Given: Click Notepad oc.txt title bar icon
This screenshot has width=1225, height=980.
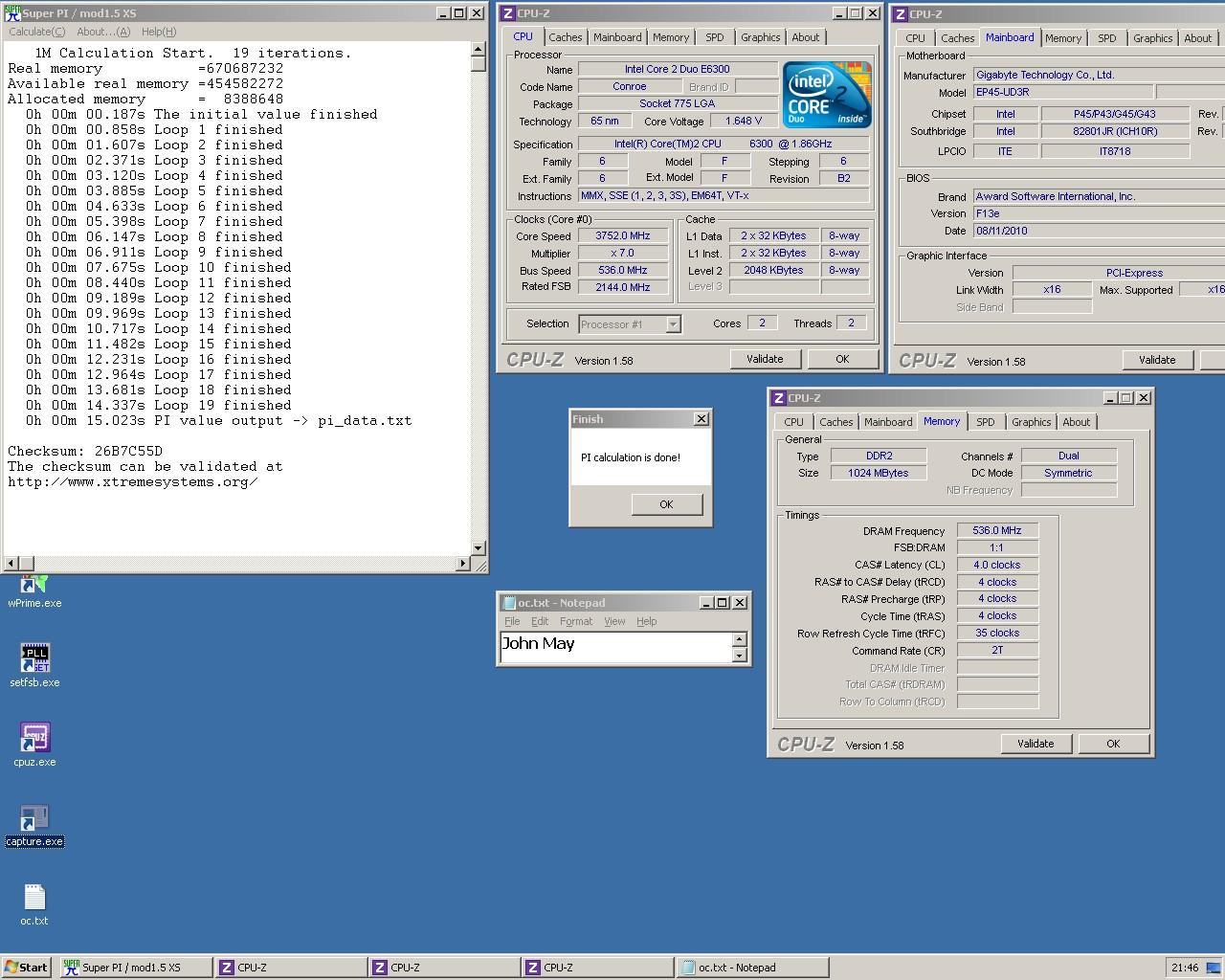Looking at the screenshot, I should click(x=509, y=603).
